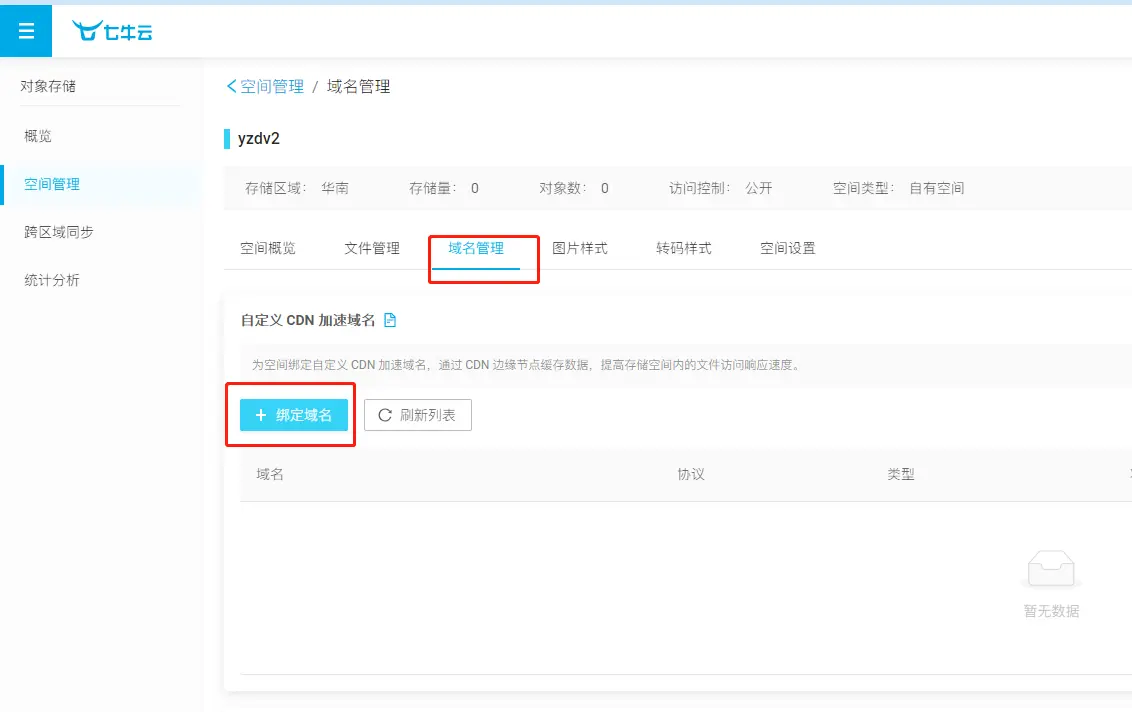Click the bucket name yzdv2
This screenshot has height=712, width=1132.
(x=258, y=139)
